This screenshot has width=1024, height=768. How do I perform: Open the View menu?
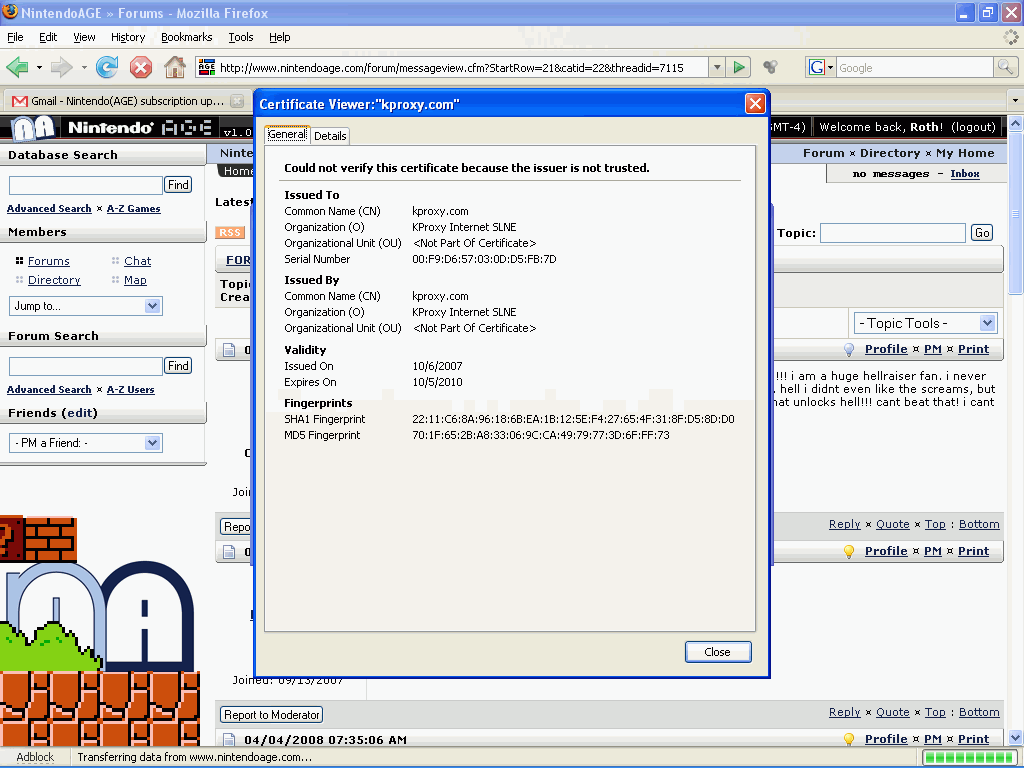click(x=84, y=37)
